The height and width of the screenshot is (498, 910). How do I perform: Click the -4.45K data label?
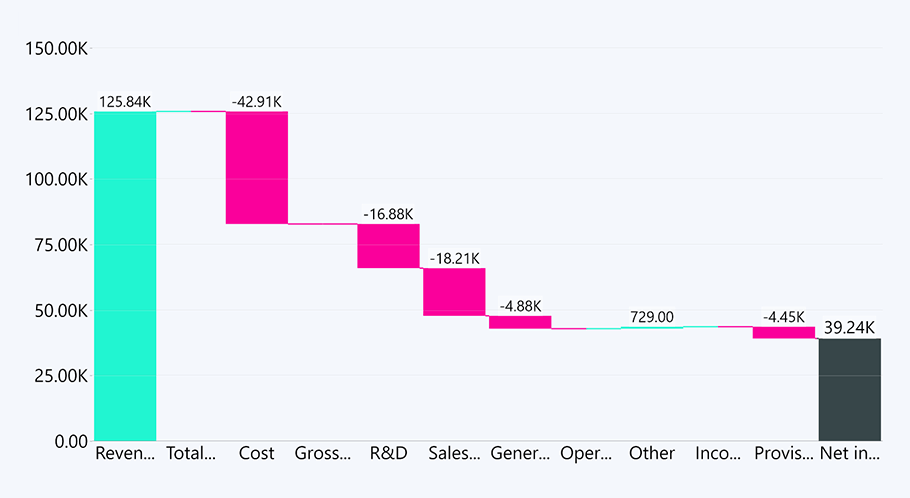coord(784,317)
